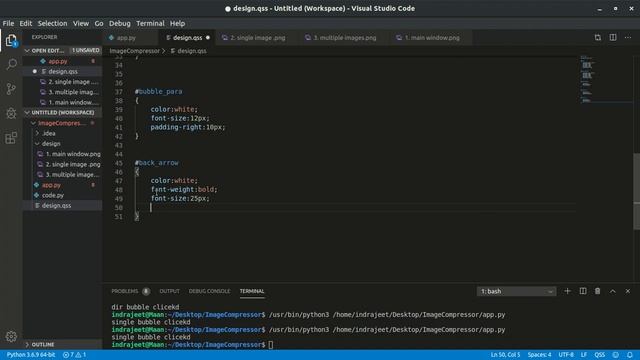The height and width of the screenshot is (360, 640).
Task: Kill the terminal with trash icon
Action: click(598, 291)
